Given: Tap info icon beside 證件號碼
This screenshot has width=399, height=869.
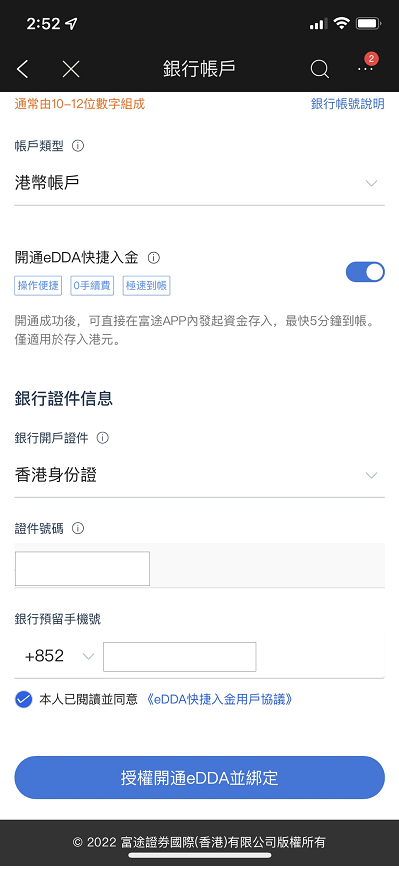Looking at the screenshot, I should click(78, 529).
